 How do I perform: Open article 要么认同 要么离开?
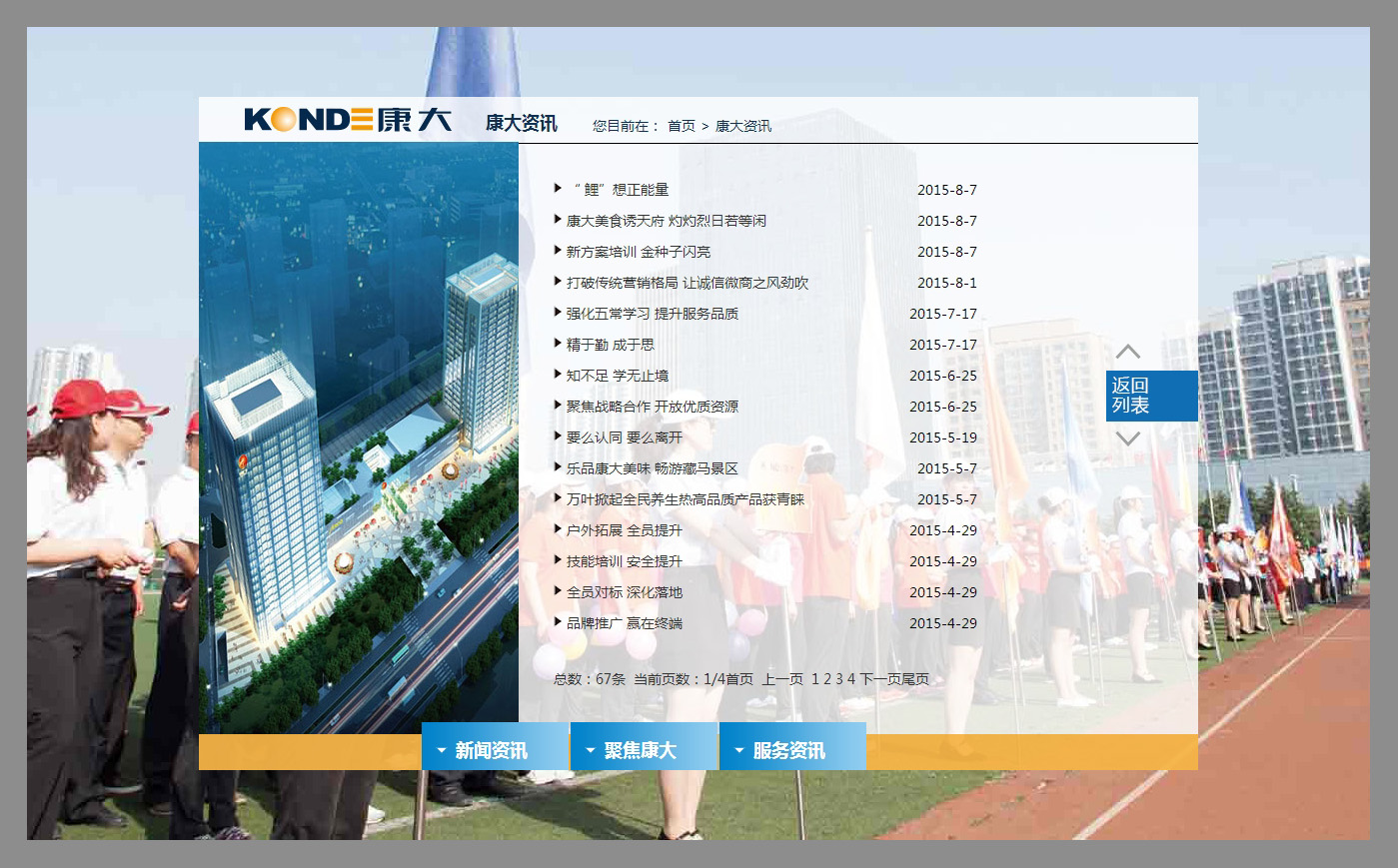(x=625, y=437)
